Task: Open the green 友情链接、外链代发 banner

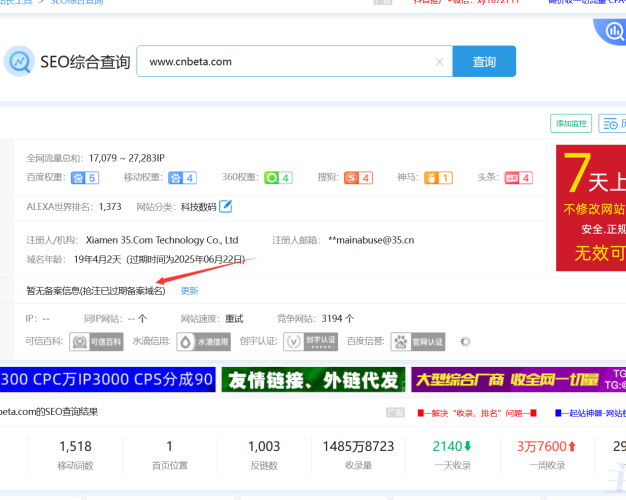Action: click(x=313, y=379)
